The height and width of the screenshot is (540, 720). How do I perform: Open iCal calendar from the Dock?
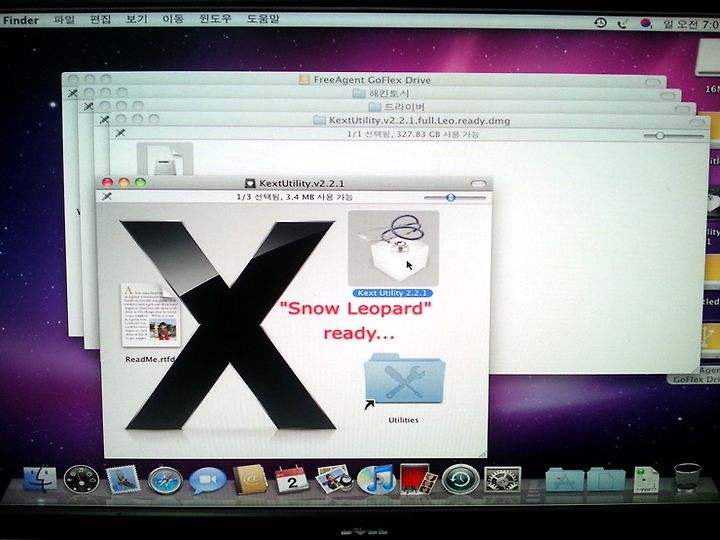(291, 479)
